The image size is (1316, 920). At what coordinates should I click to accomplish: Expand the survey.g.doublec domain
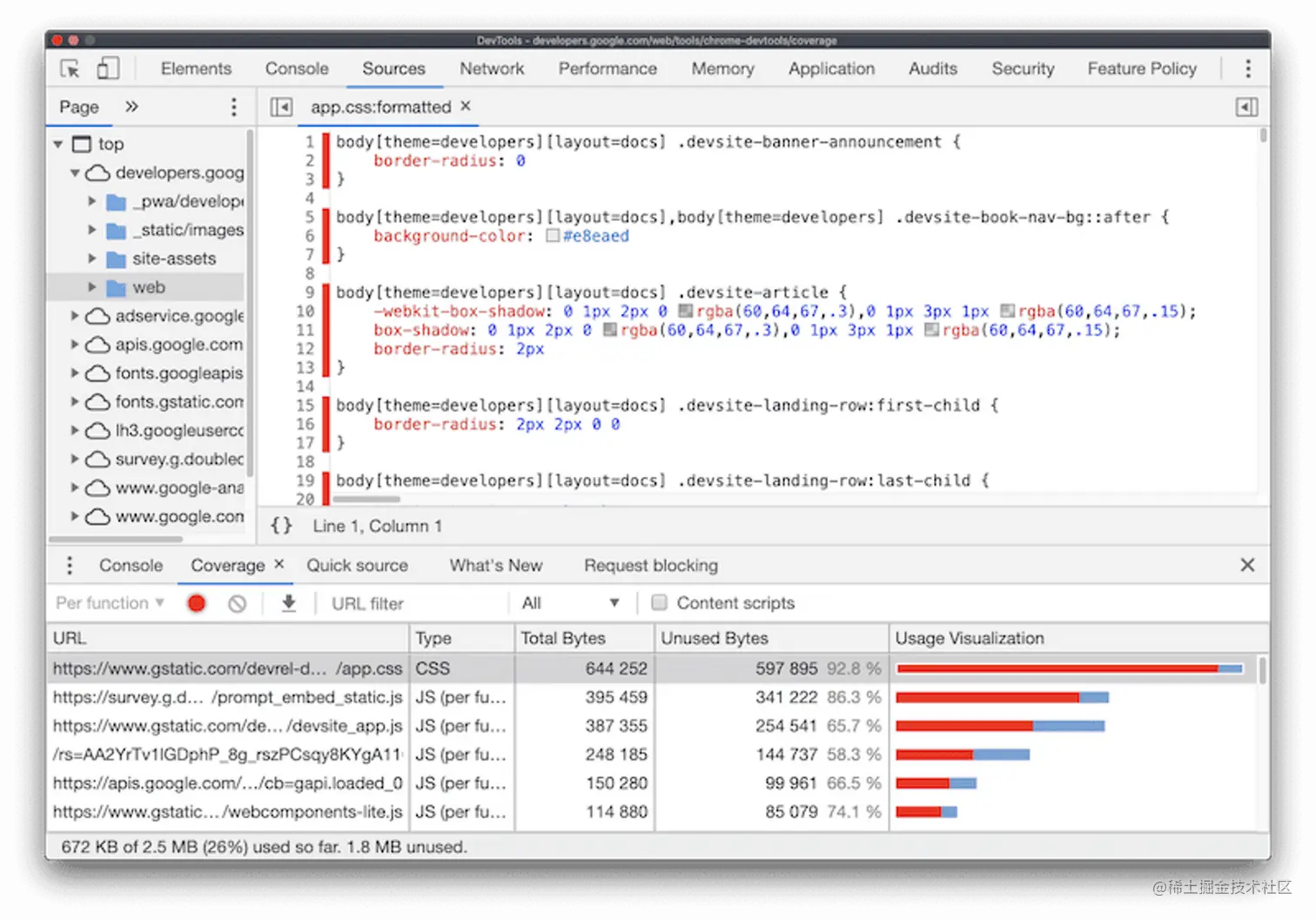pos(75,459)
